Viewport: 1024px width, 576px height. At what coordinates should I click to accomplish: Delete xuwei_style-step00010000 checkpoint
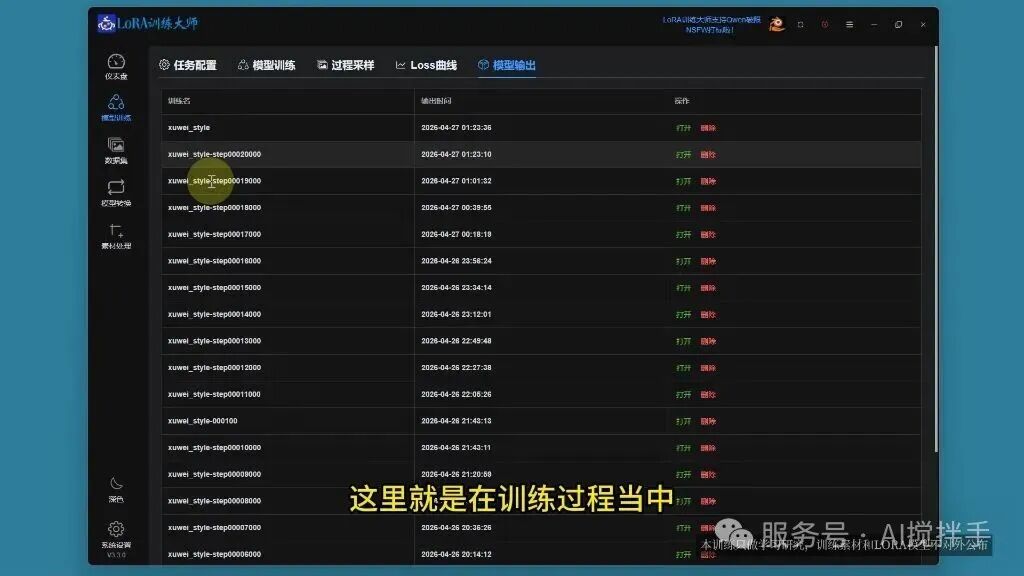(708, 448)
